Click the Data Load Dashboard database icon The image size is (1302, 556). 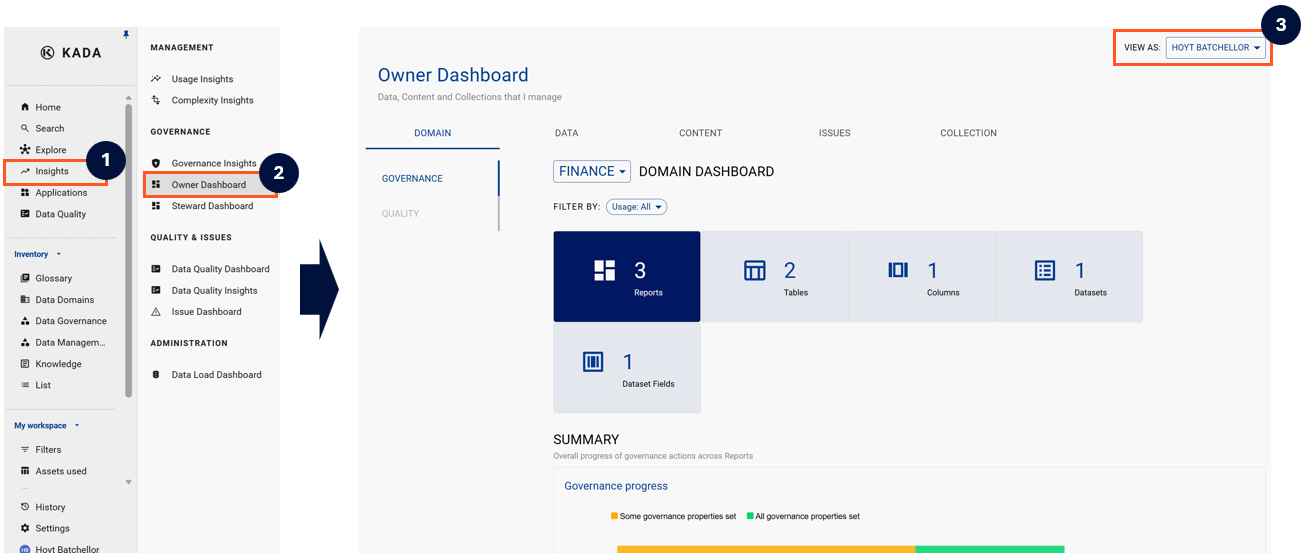tap(156, 375)
